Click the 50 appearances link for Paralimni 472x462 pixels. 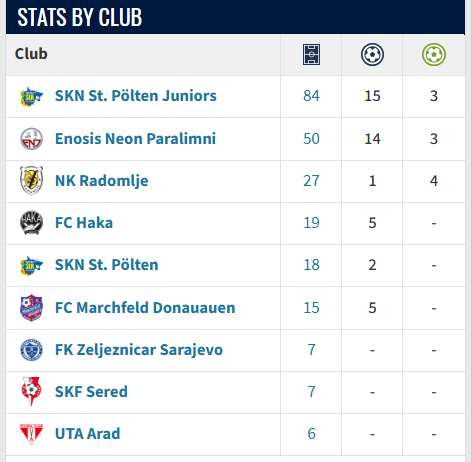(x=311, y=139)
